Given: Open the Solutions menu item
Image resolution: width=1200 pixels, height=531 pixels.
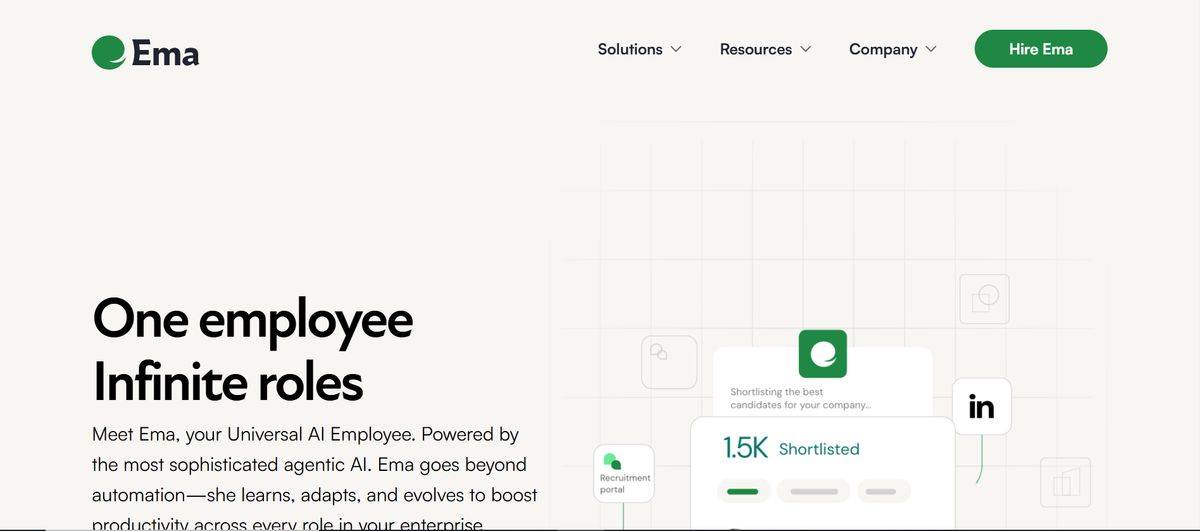Looking at the screenshot, I should [x=630, y=49].
